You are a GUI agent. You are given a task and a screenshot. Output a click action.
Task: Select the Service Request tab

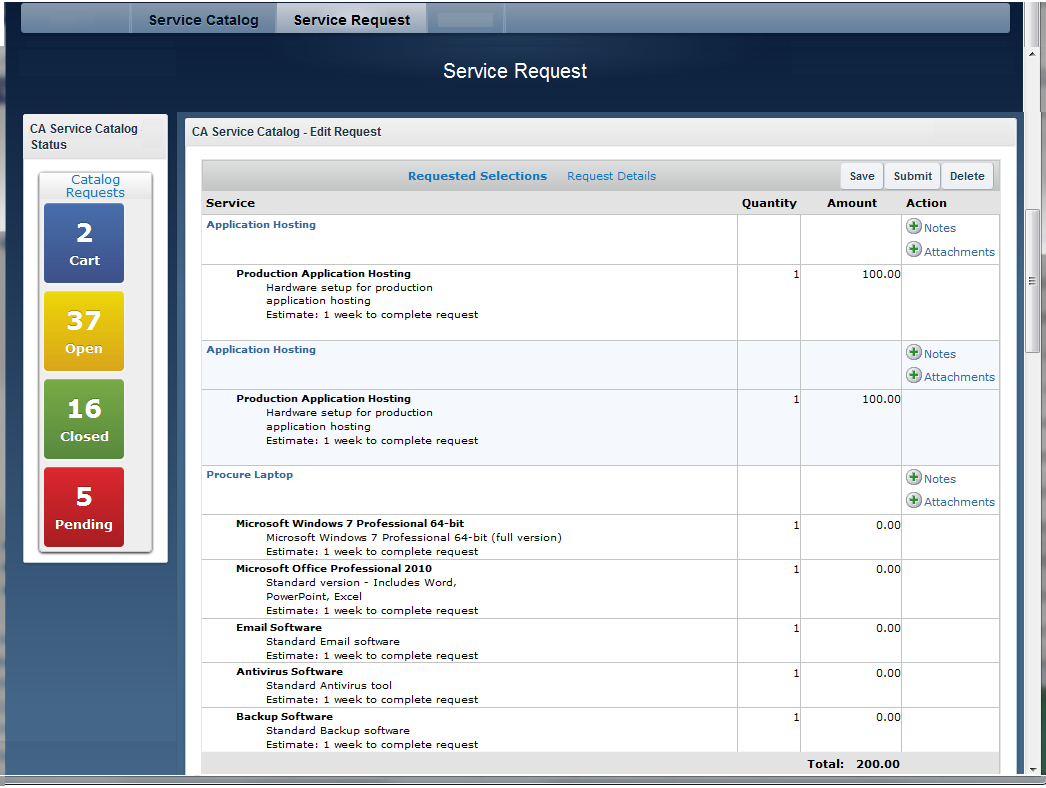coord(352,20)
